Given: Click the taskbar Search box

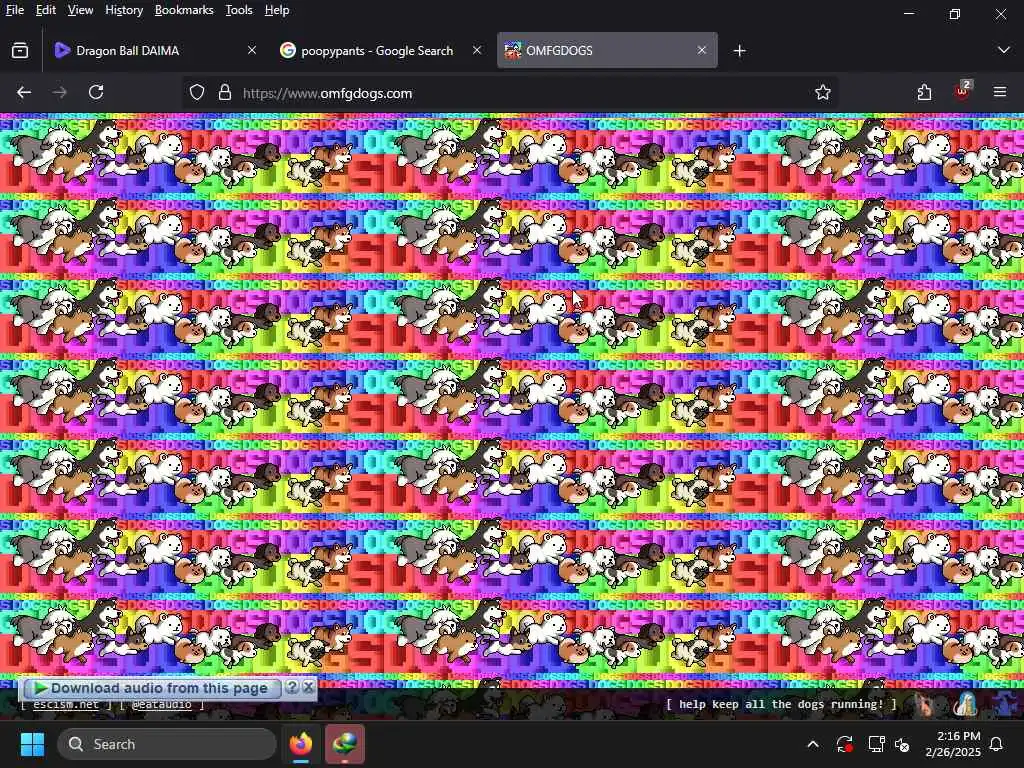Looking at the screenshot, I should coord(167,744).
